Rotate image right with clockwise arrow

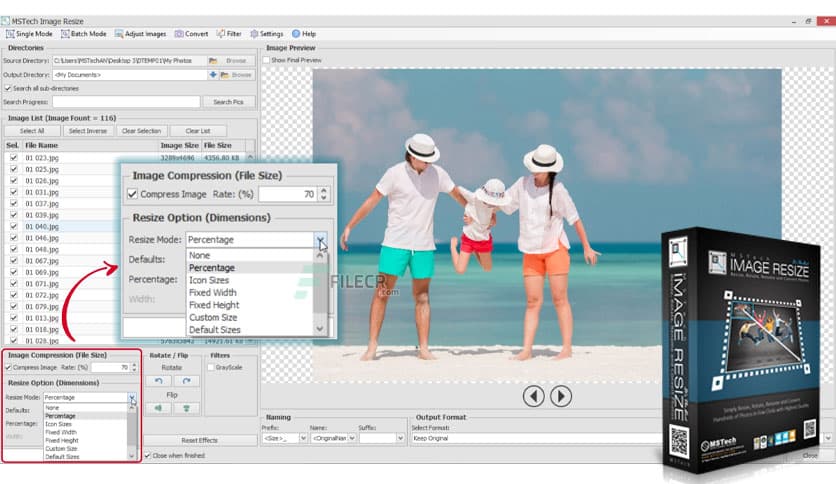(186, 381)
